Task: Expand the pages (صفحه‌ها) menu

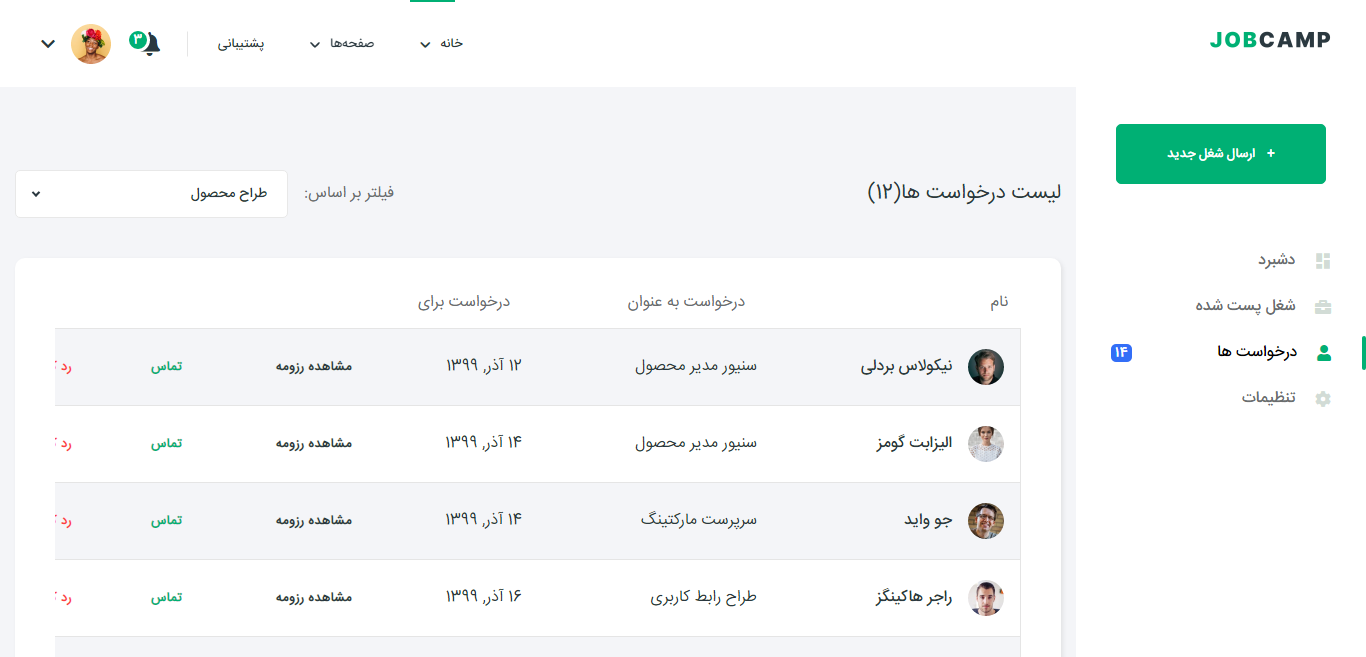Action: [342, 44]
